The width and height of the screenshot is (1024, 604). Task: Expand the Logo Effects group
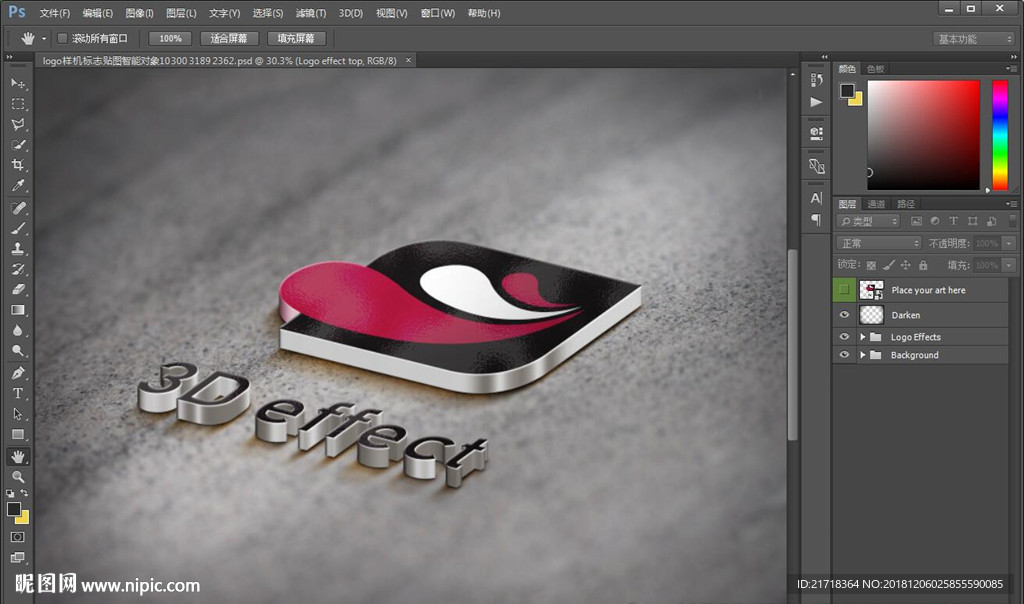tap(863, 337)
